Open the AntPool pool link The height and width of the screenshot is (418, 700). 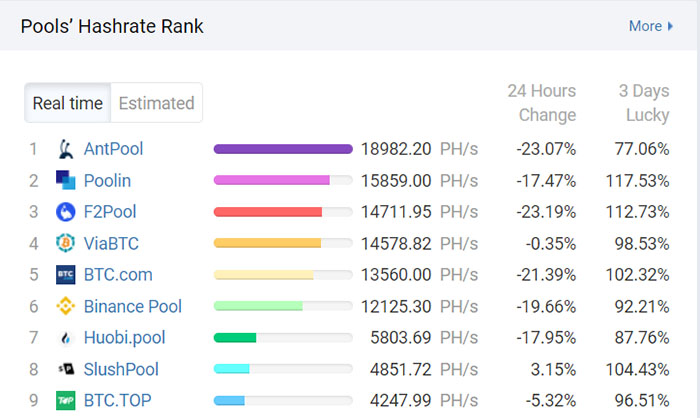point(113,150)
